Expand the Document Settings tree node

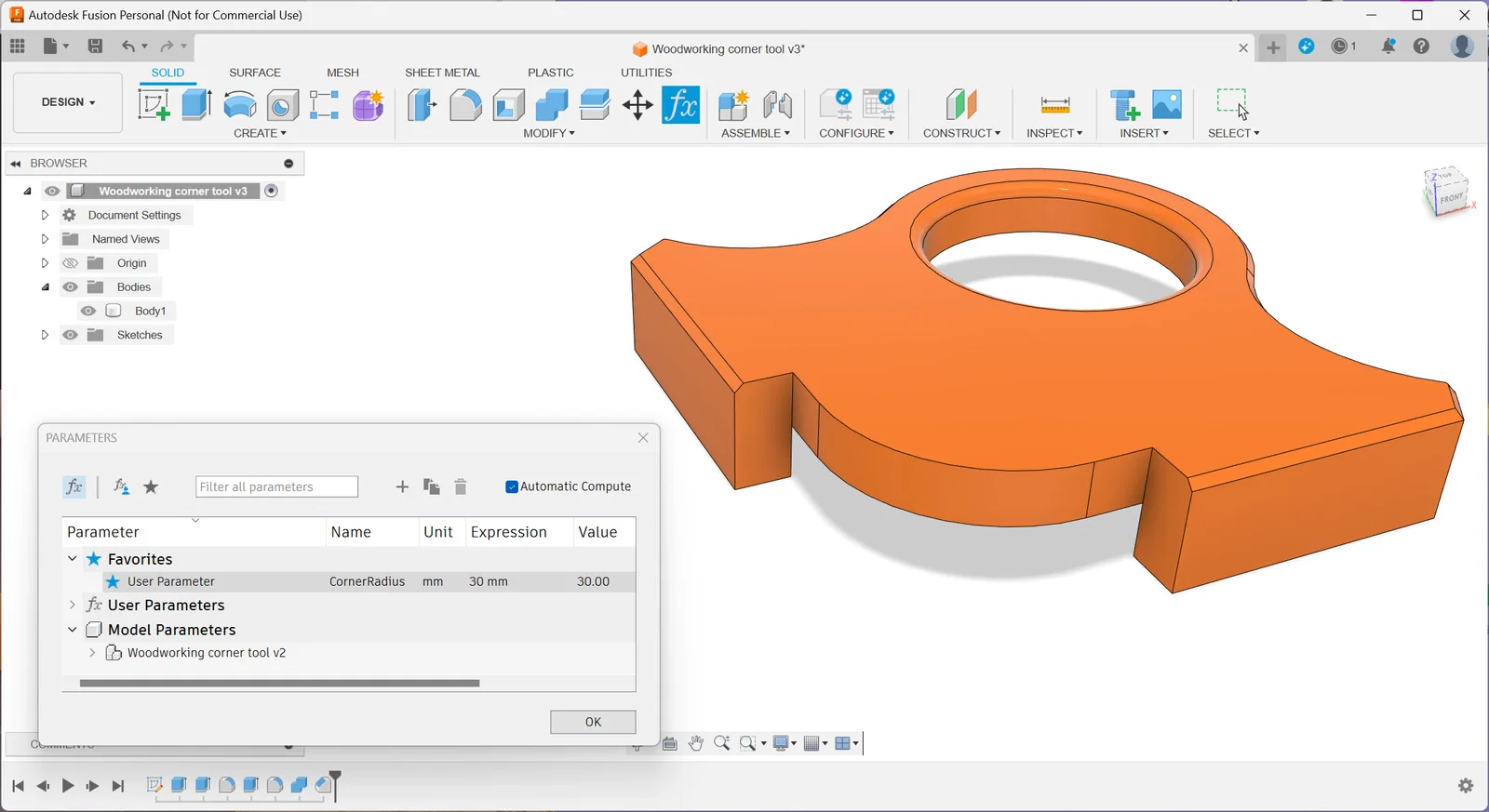tap(45, 215)
